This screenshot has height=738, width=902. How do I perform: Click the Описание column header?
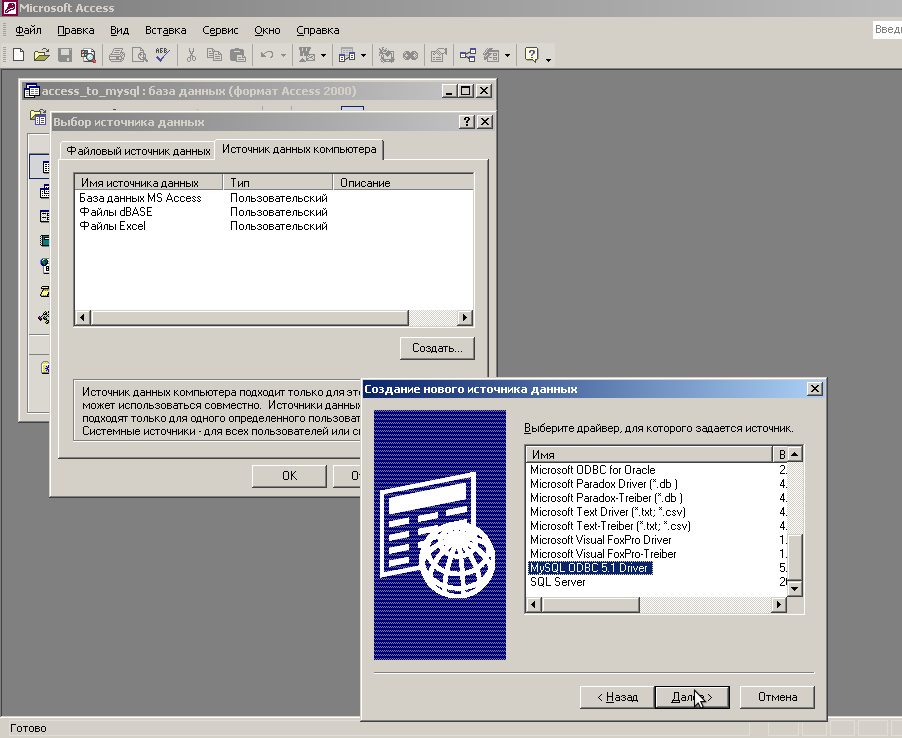tap(403, 182)
